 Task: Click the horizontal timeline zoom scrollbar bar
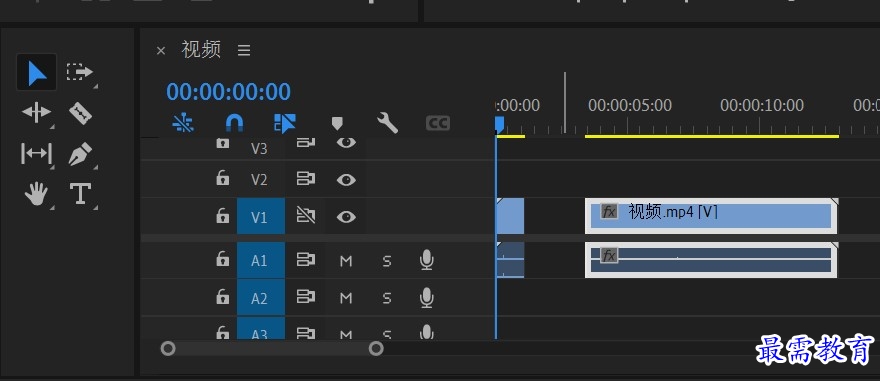272,349
